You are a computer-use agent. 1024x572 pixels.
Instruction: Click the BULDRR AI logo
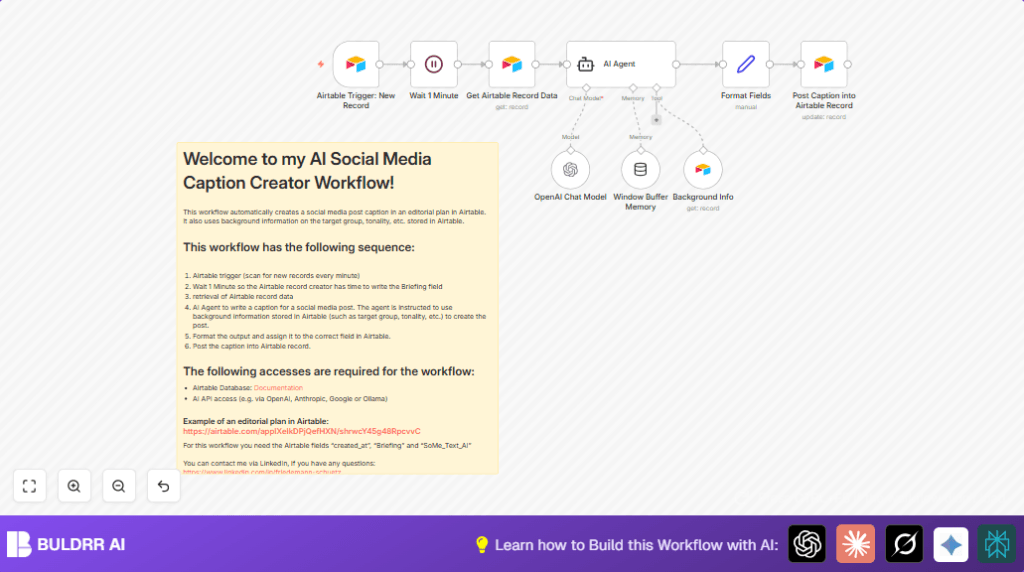pos(66,544)
